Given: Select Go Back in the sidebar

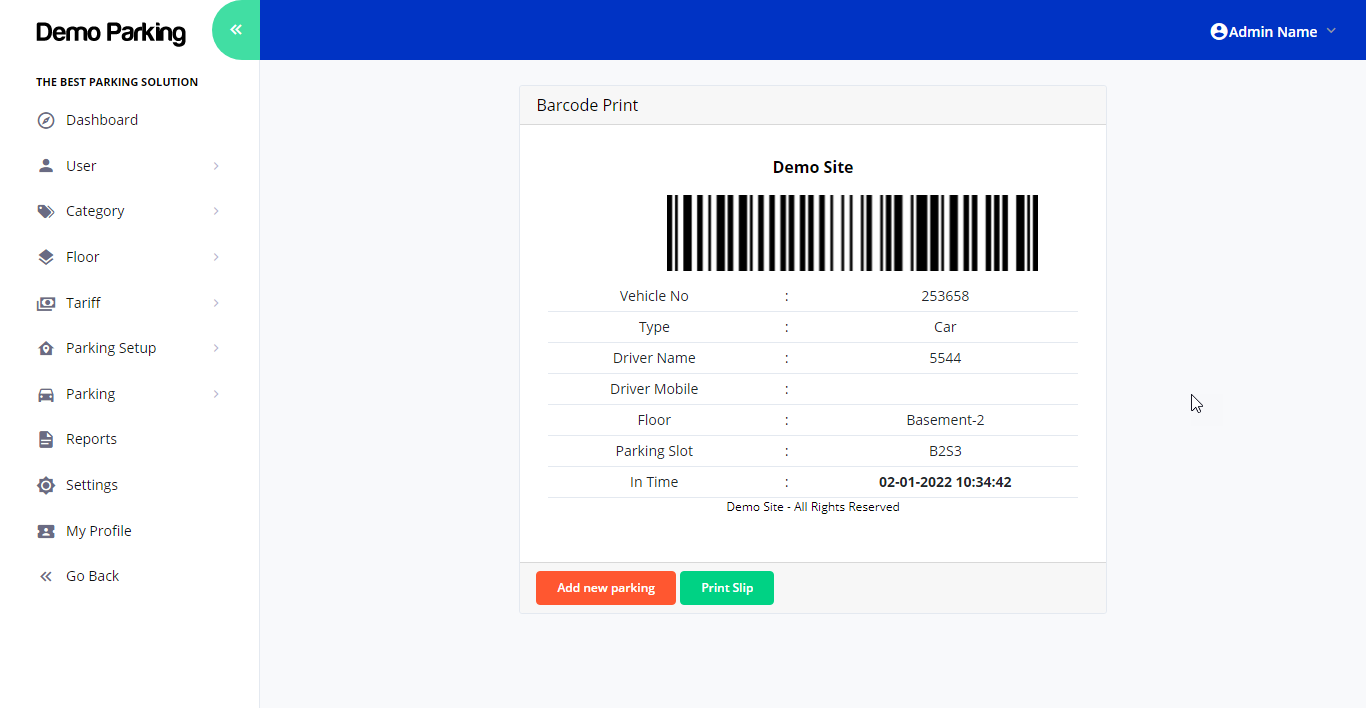Looking at the screenshot, I should click(92, 576).
